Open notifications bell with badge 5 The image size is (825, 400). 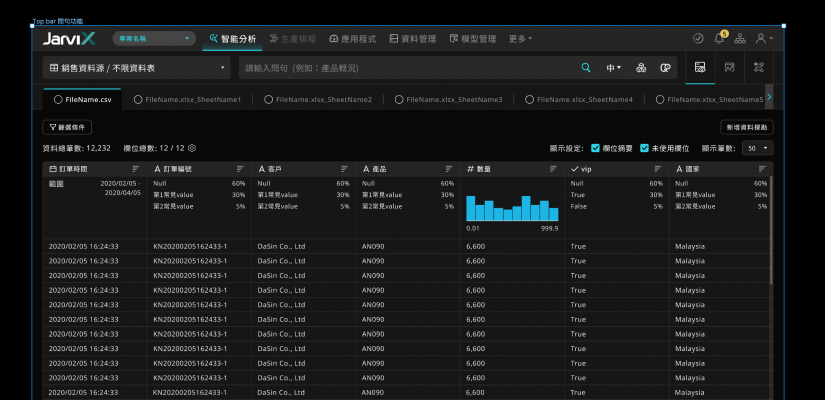point(719,38)
